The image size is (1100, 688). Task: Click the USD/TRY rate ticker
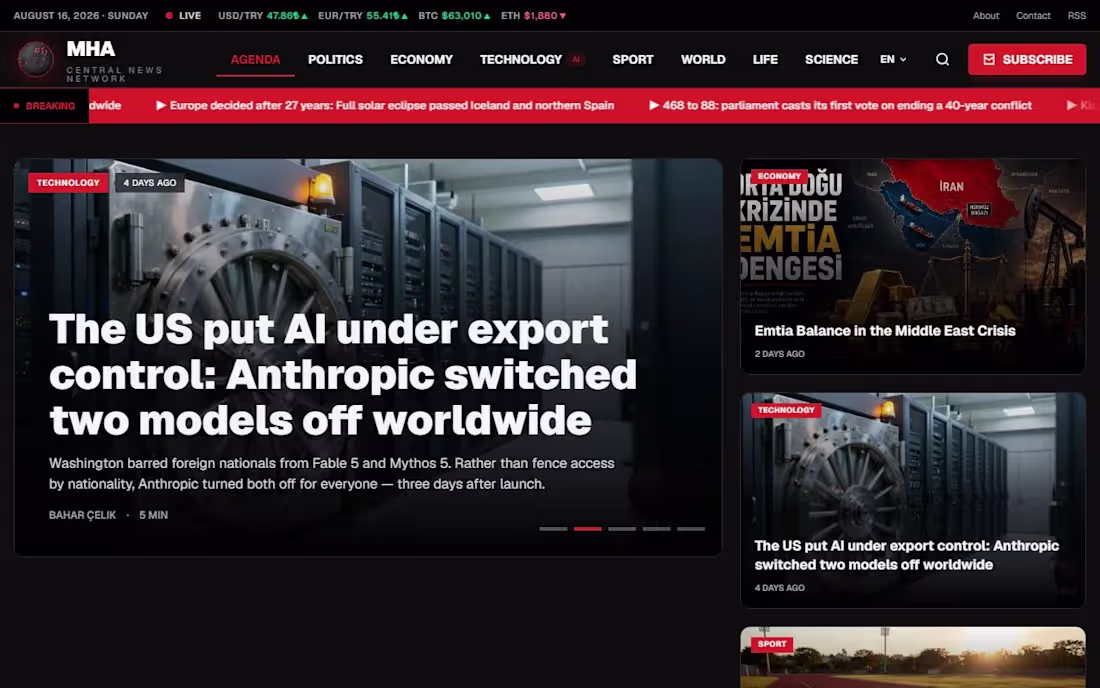click(x=262, y=15)
